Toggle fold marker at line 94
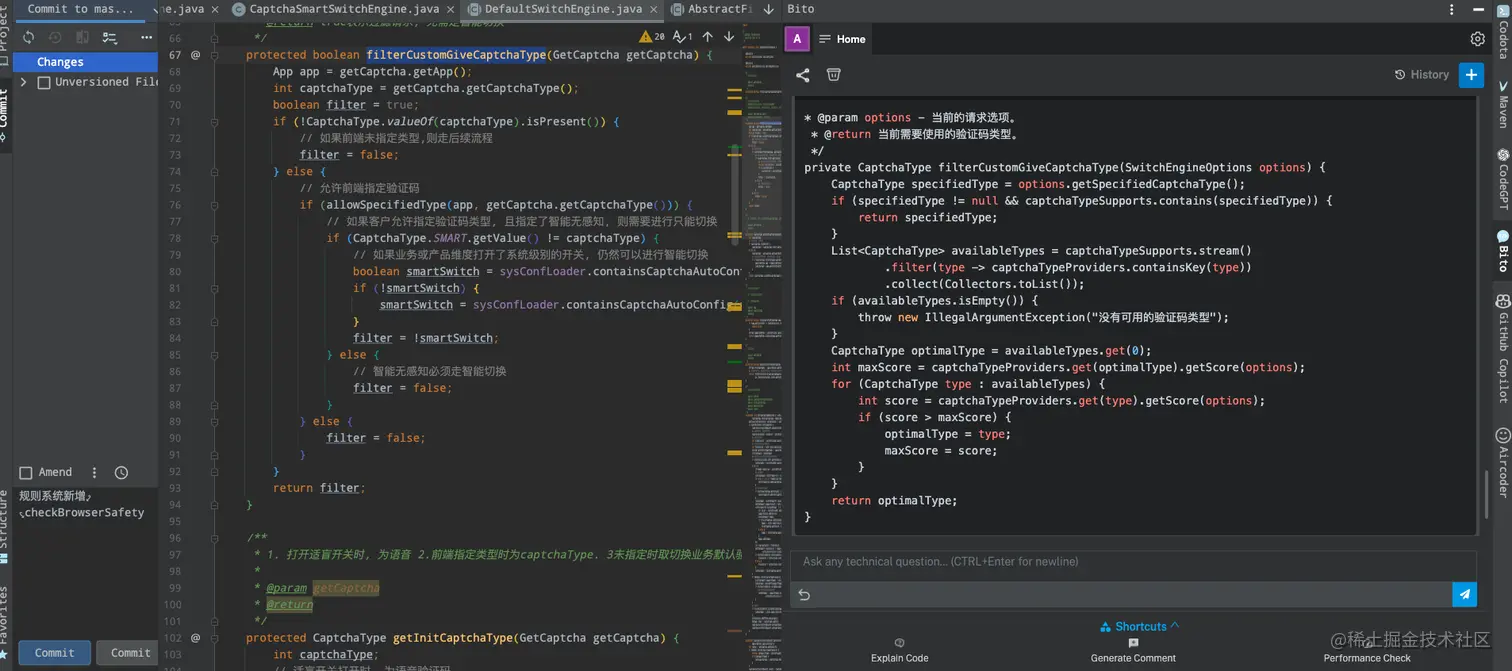Image resolution: width=1512 pixels, height=671 pixels. [215, 505]
